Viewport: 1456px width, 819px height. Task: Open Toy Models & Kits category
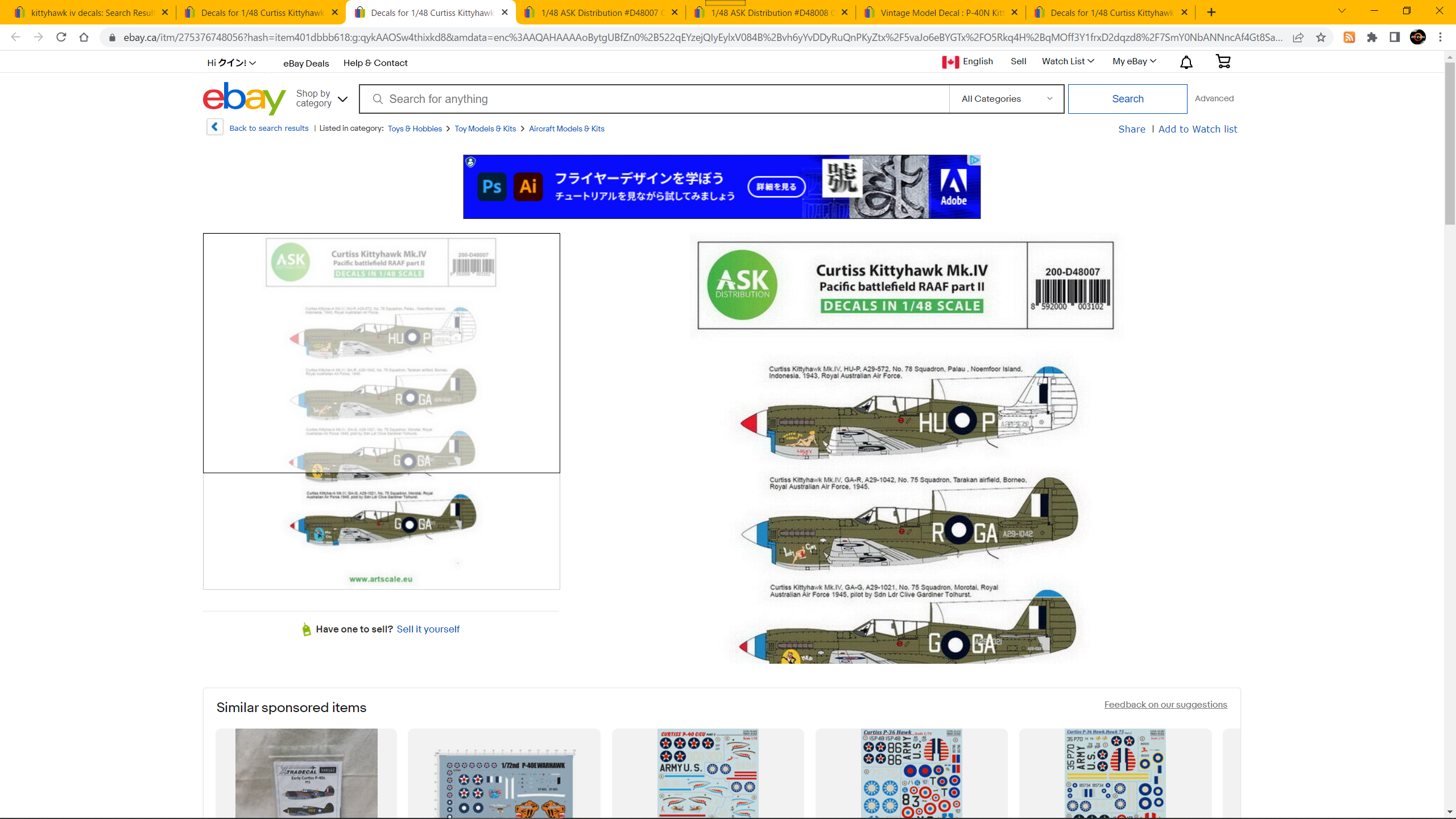[x=485, y=129]
